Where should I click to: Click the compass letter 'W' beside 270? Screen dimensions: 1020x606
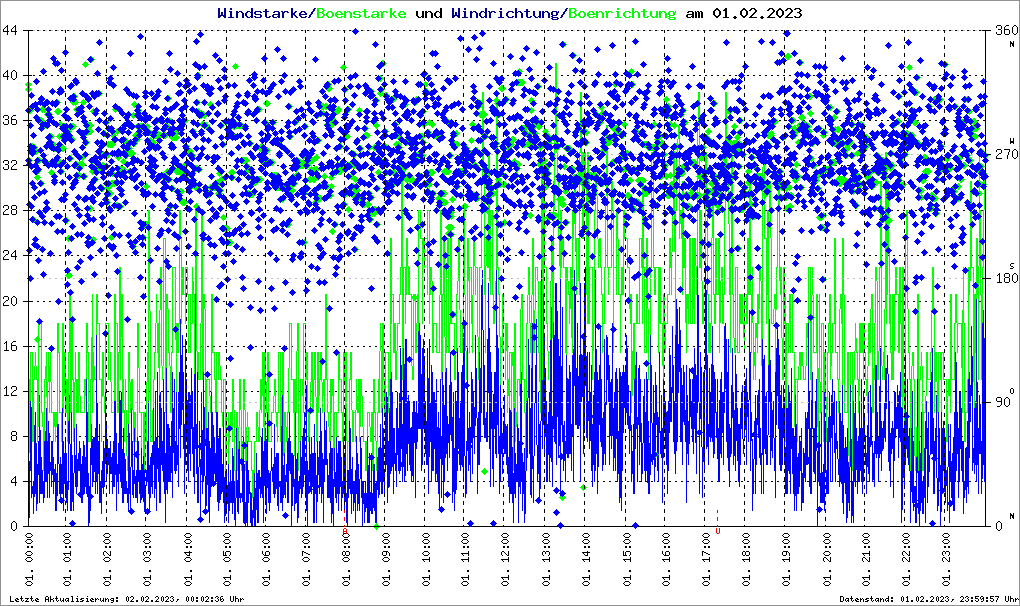pyautogui.click(x=1012, y=140)
